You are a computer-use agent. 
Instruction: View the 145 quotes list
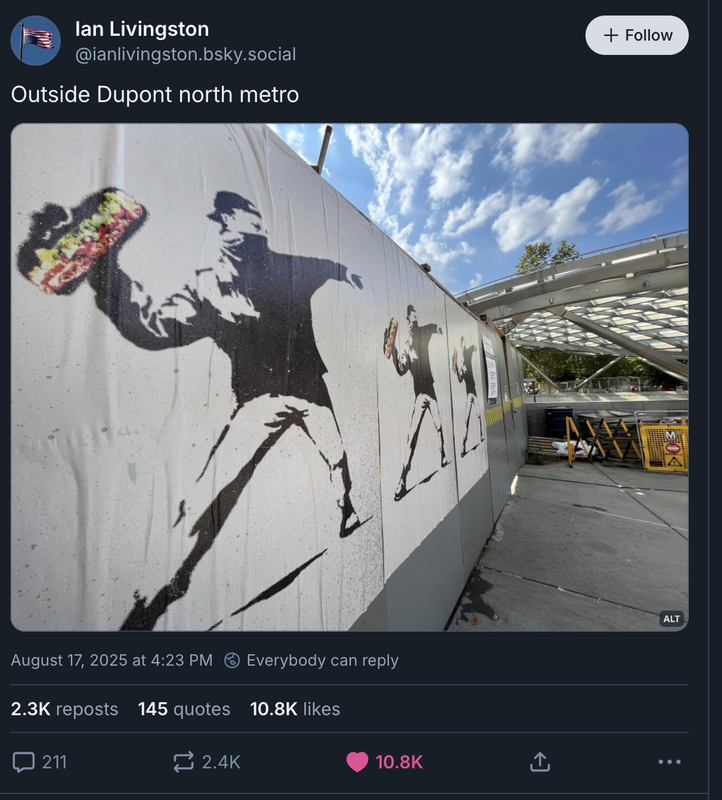(x=184, y=709)
